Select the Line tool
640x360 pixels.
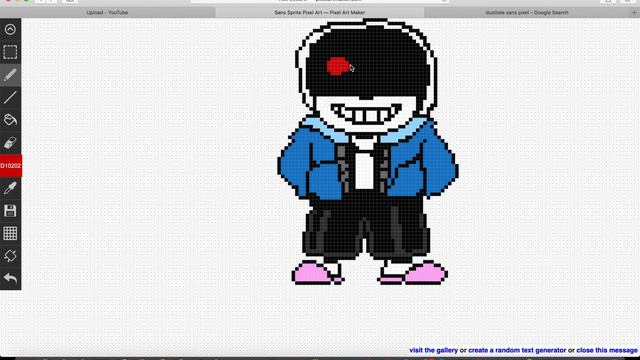(x=10, y=98)
